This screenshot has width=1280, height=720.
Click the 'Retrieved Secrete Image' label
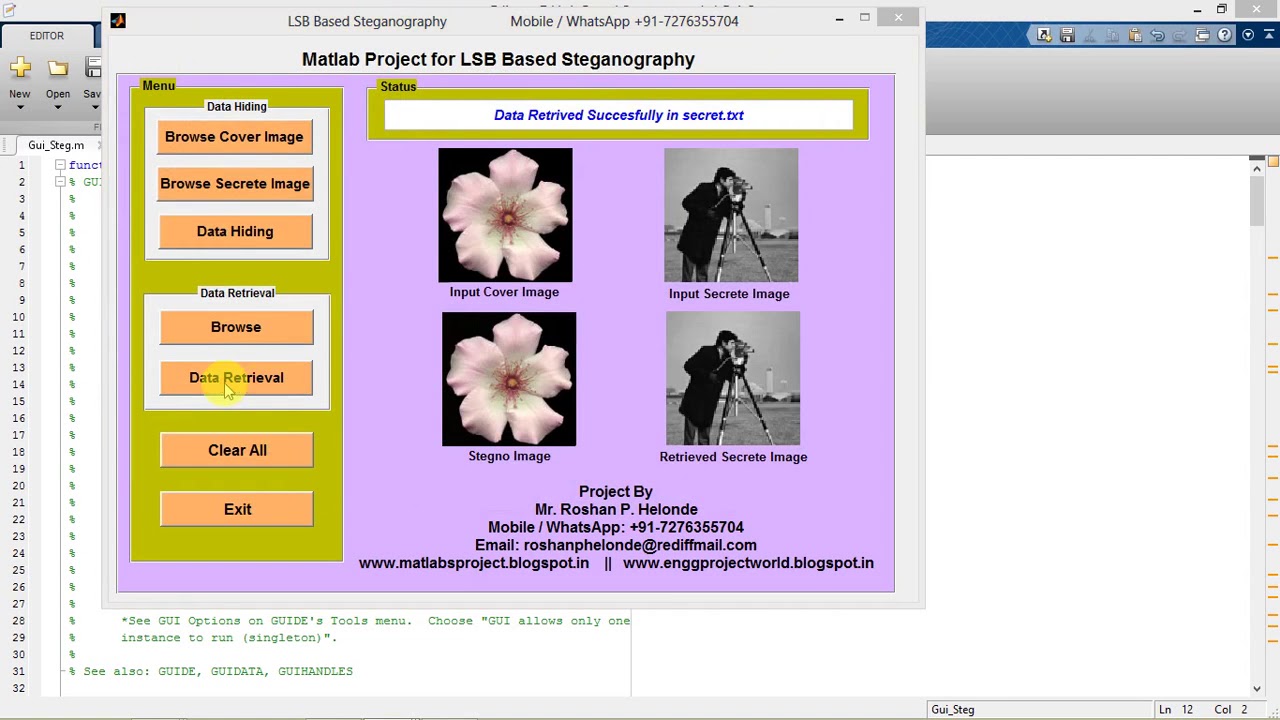[733, 457]
